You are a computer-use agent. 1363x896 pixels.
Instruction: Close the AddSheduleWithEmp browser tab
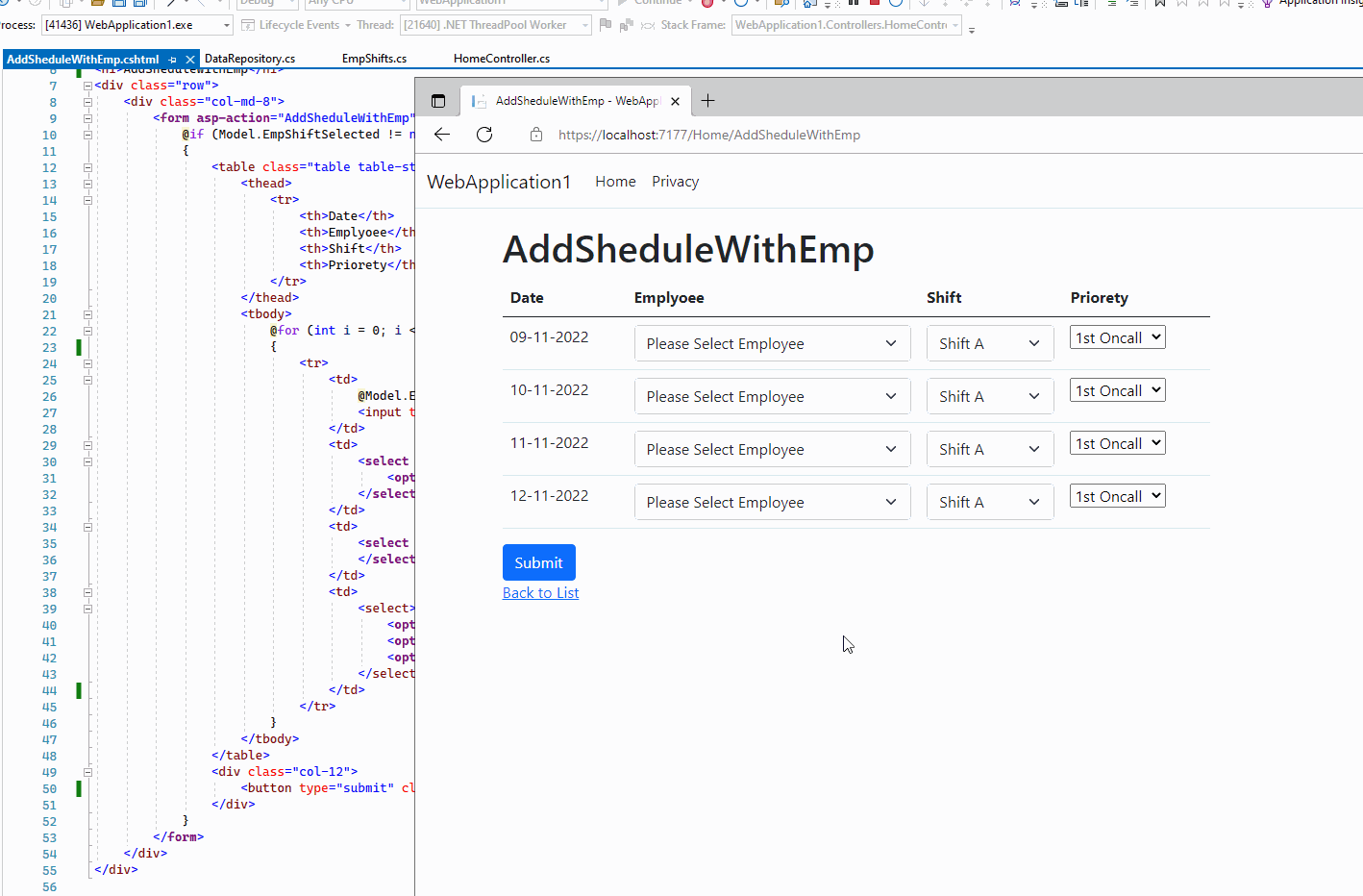(675, 101)
